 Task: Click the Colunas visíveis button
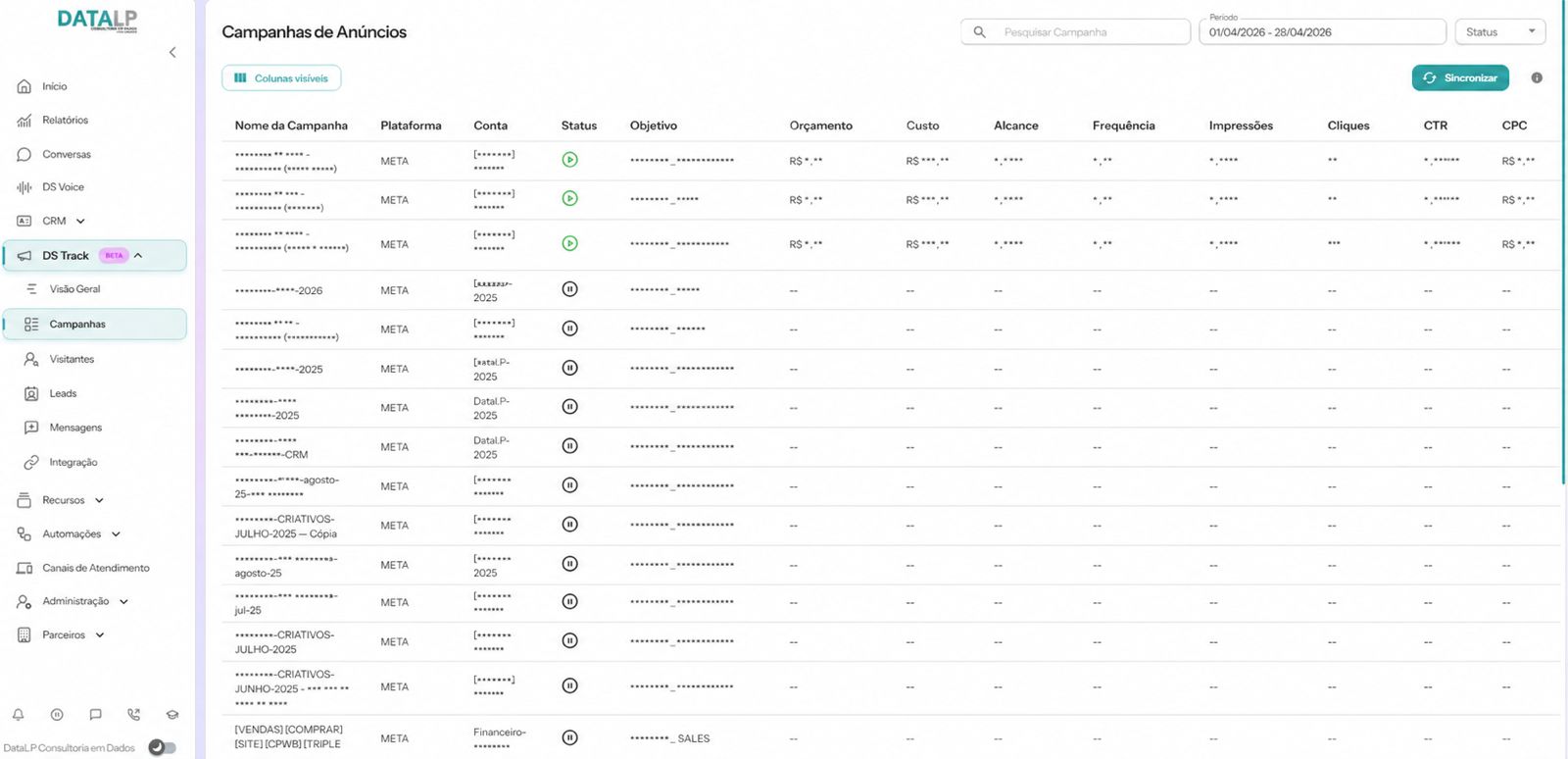coord(281,78)
